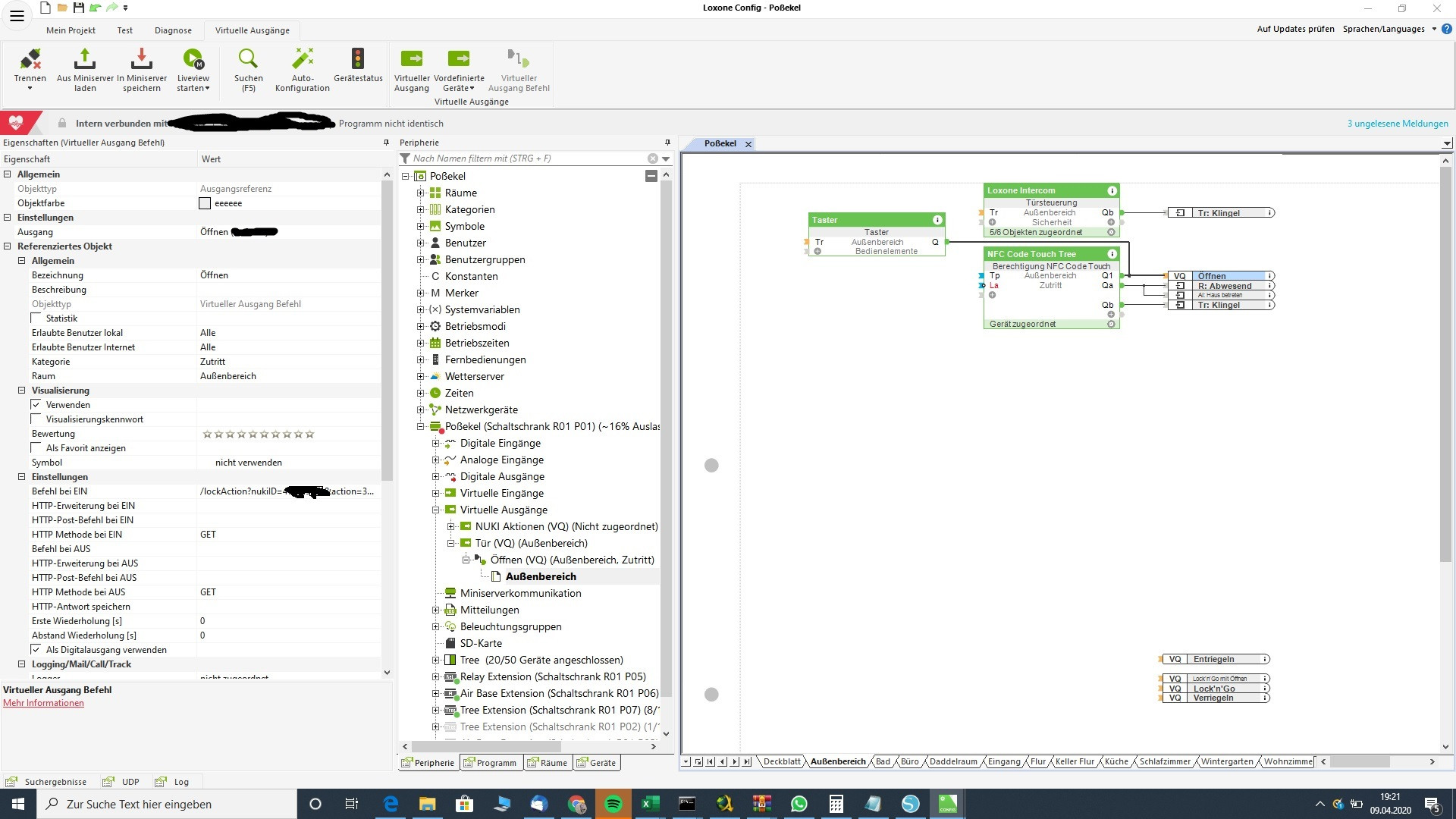Collapse the Virtuelle Ausgänge tree node
This screenshot has height=819, width=1456.
tap(436, 510)
